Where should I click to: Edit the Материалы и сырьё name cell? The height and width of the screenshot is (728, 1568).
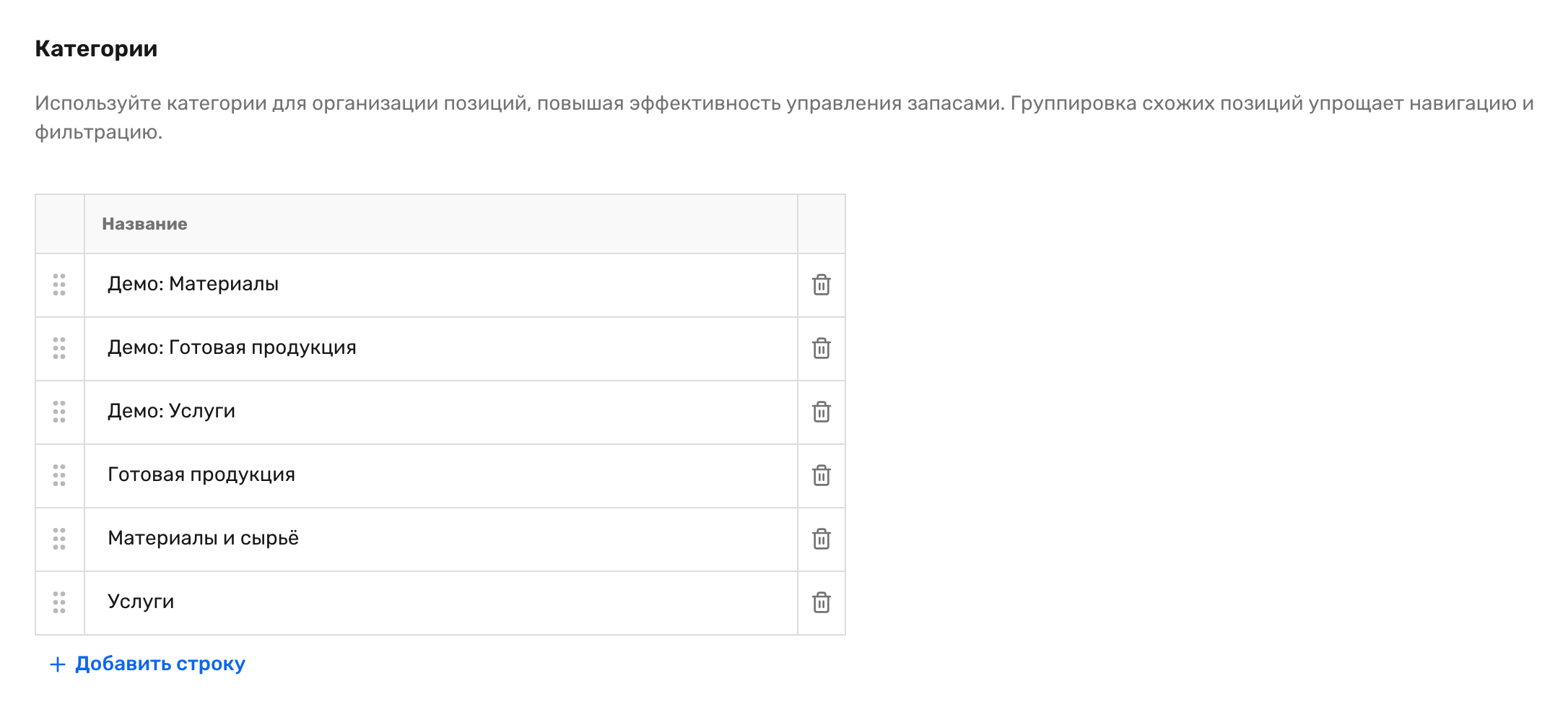pyautogui.click(x=441, y=539)
